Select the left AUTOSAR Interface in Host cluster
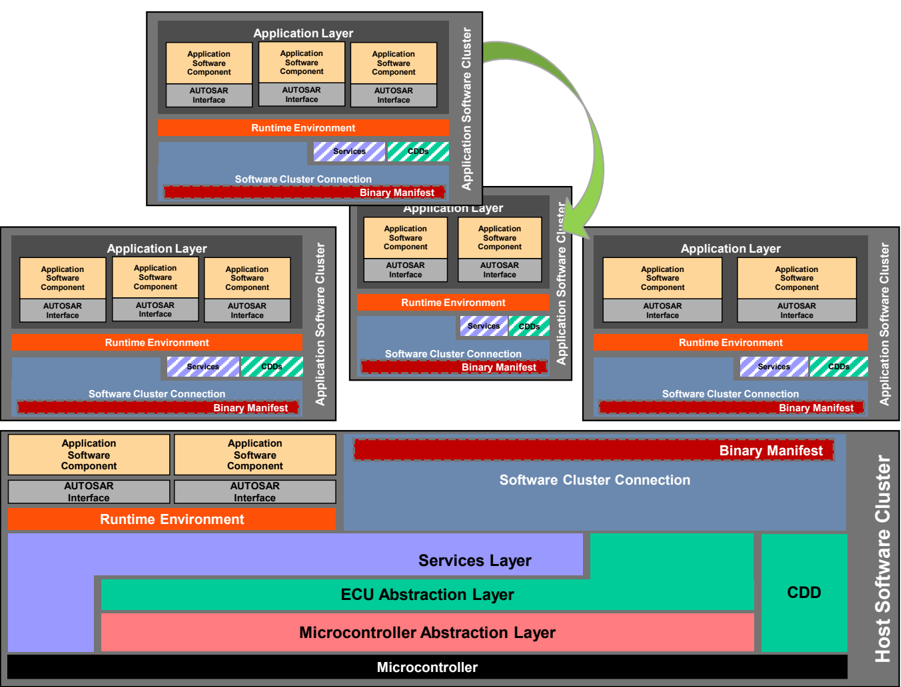901x687 pixels. (x=89, y=492)
